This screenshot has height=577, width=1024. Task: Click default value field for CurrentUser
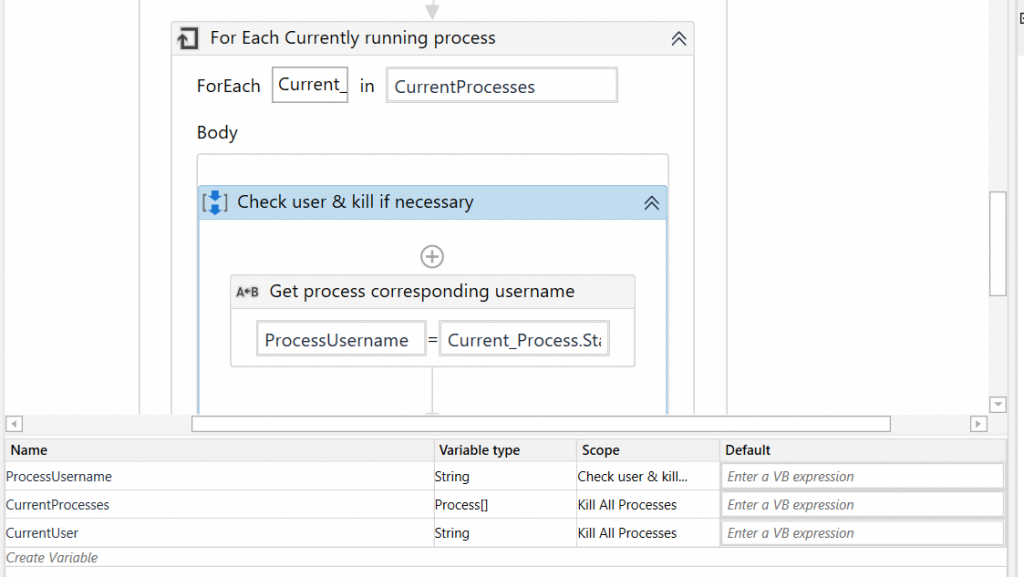(862, 533)
